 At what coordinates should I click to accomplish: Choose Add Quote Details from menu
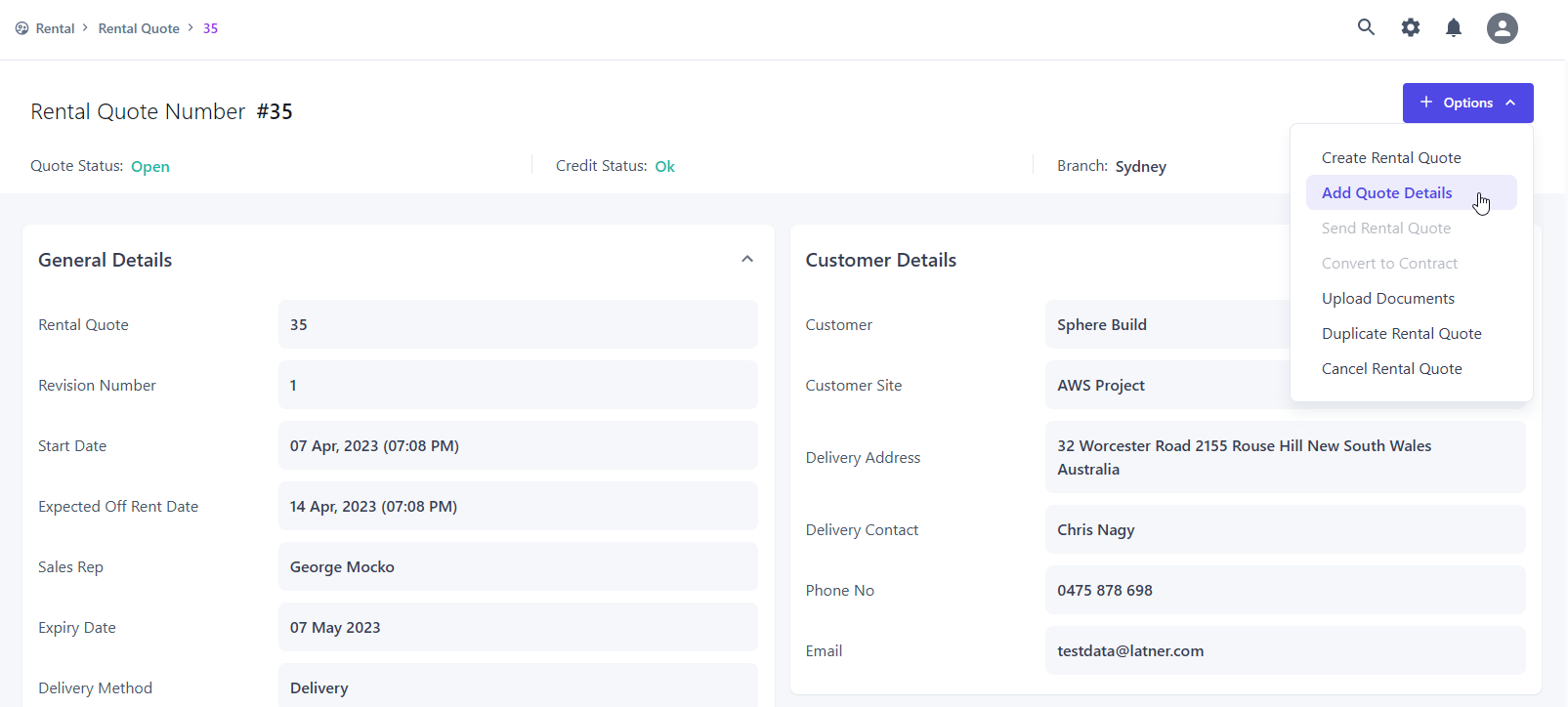pyautogui.click(x=1386, y=193)
